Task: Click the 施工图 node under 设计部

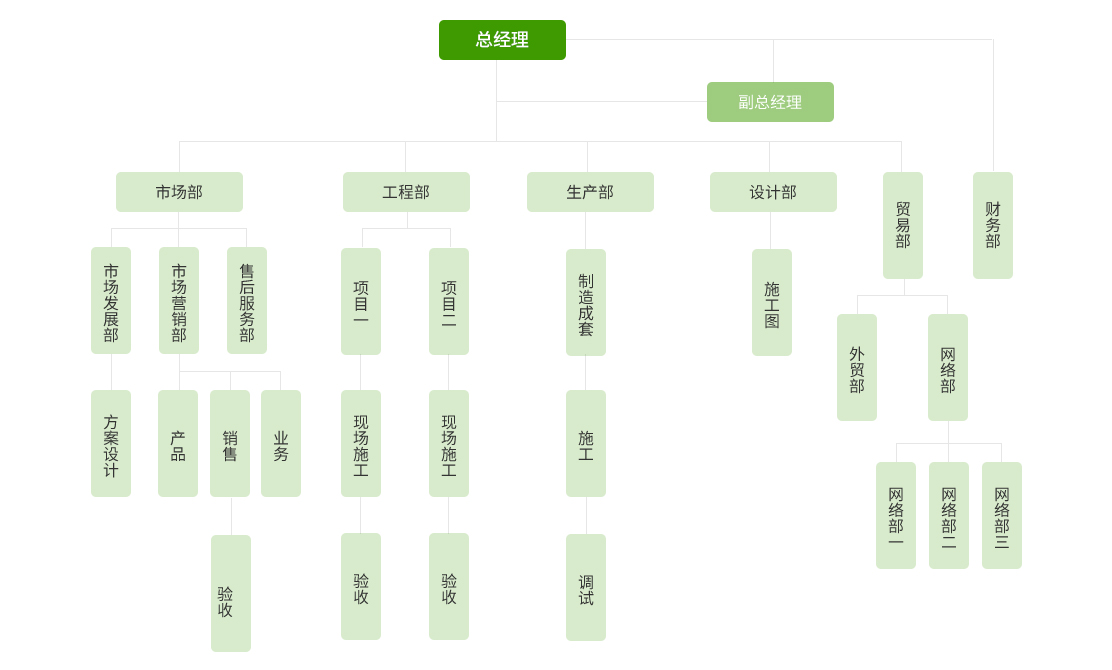Action: [x=772, y=303]
